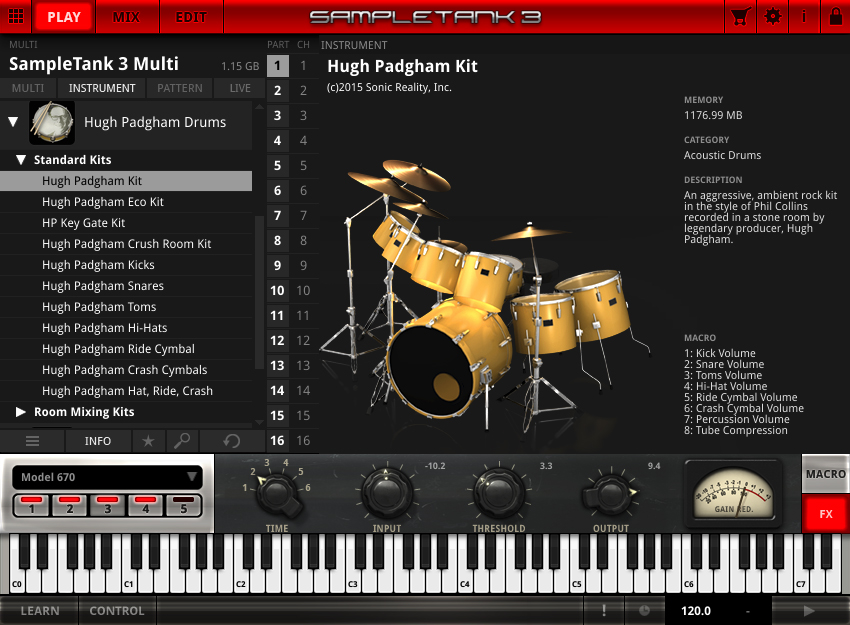Viewport: 850px width, 625px height.
Task: Select part 9
Action: [278, 266]
